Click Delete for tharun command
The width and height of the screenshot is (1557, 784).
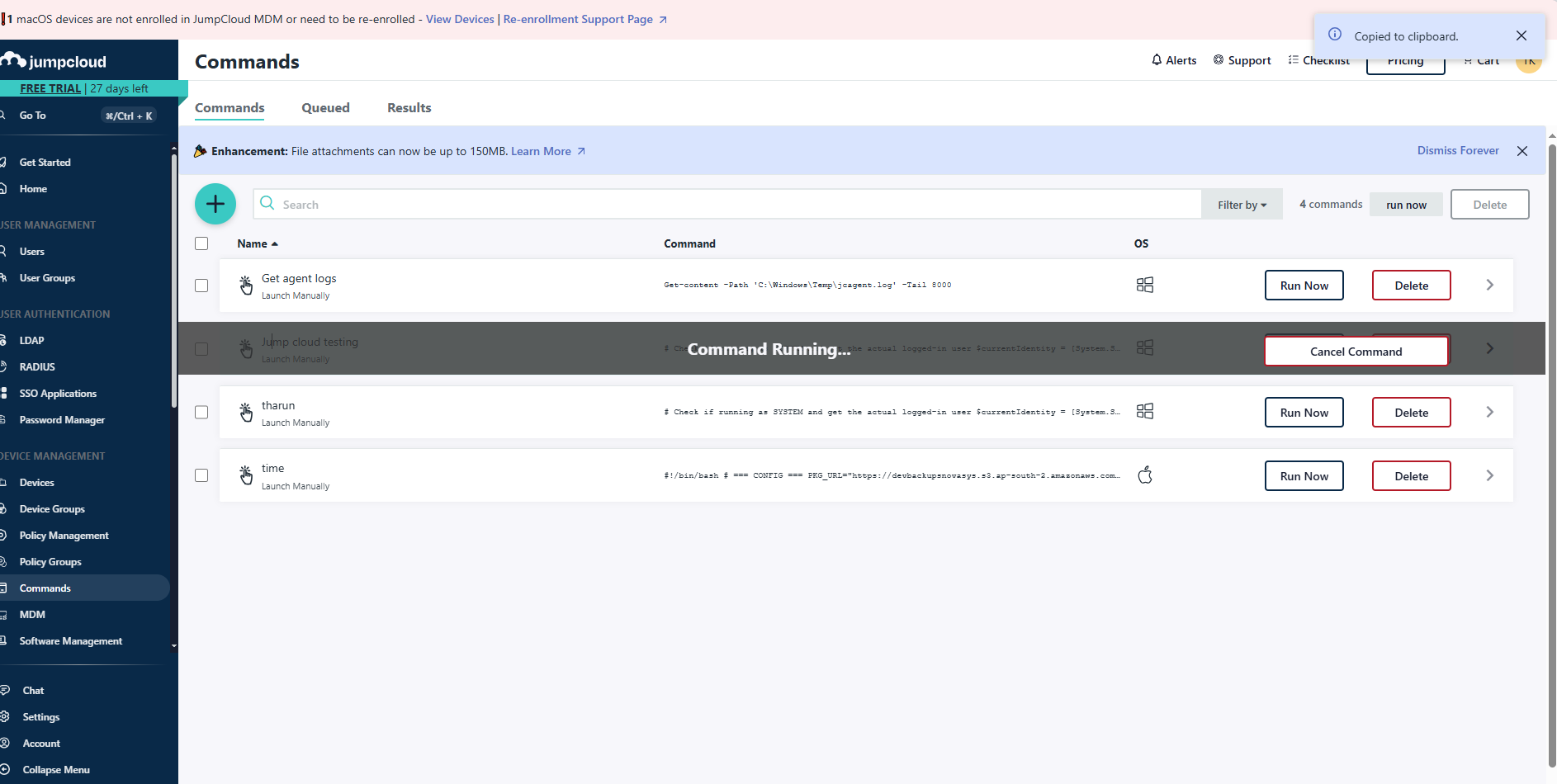click(x=1412, y=413)
